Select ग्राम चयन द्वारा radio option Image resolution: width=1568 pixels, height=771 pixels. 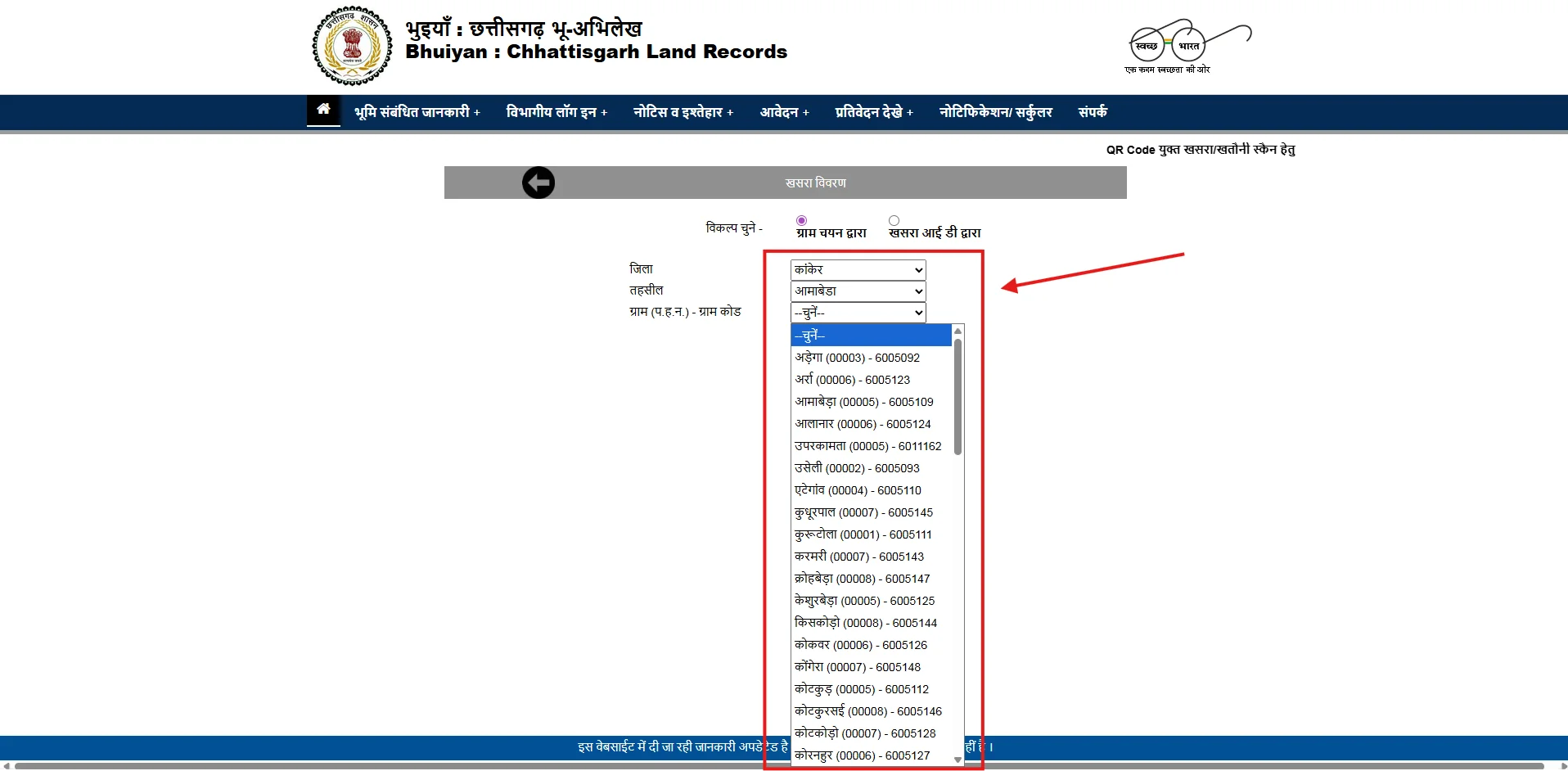click(802, 219)
